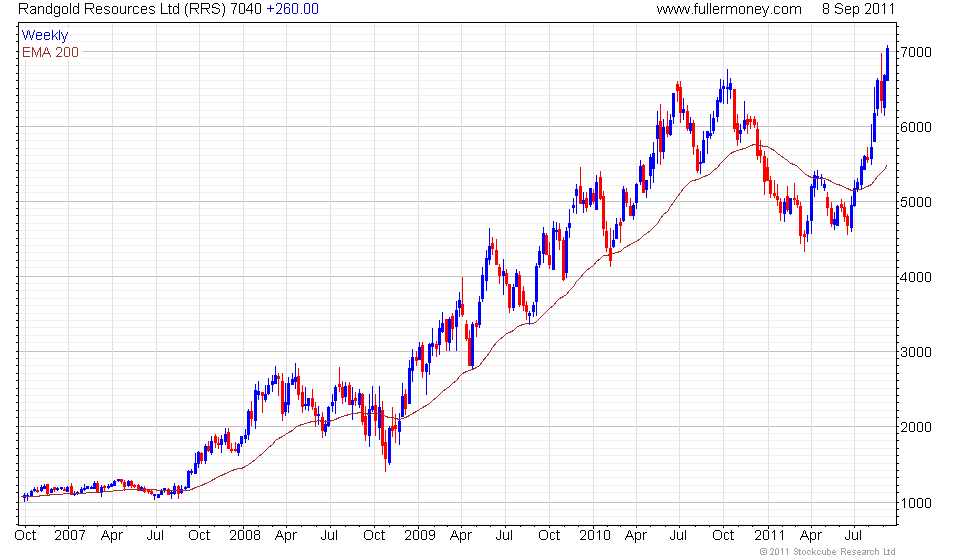This screenshot has width=980, height=560.
Task: Click the 6000 price axis label
Action: click(916, 128)
